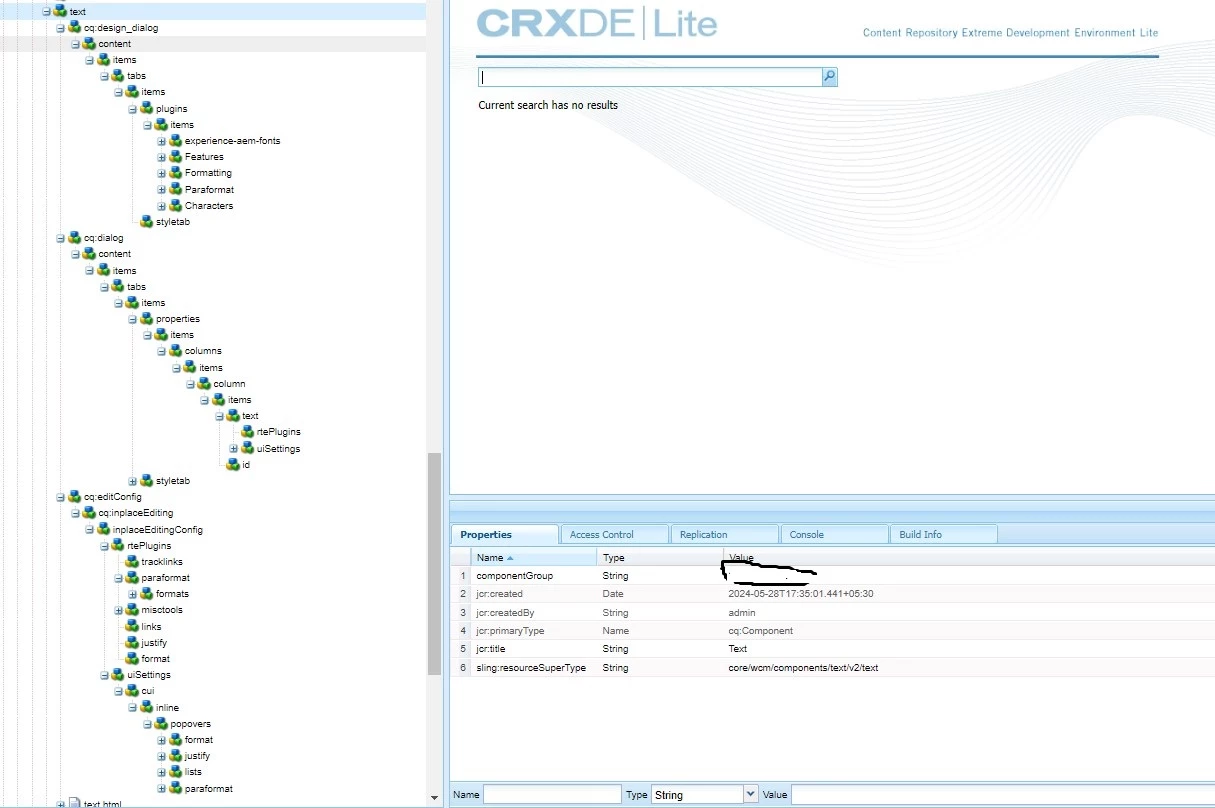Click the Type column header
Image resolution: width=1215 pixels, height=808 pixels.
click(x=660, y=558)
